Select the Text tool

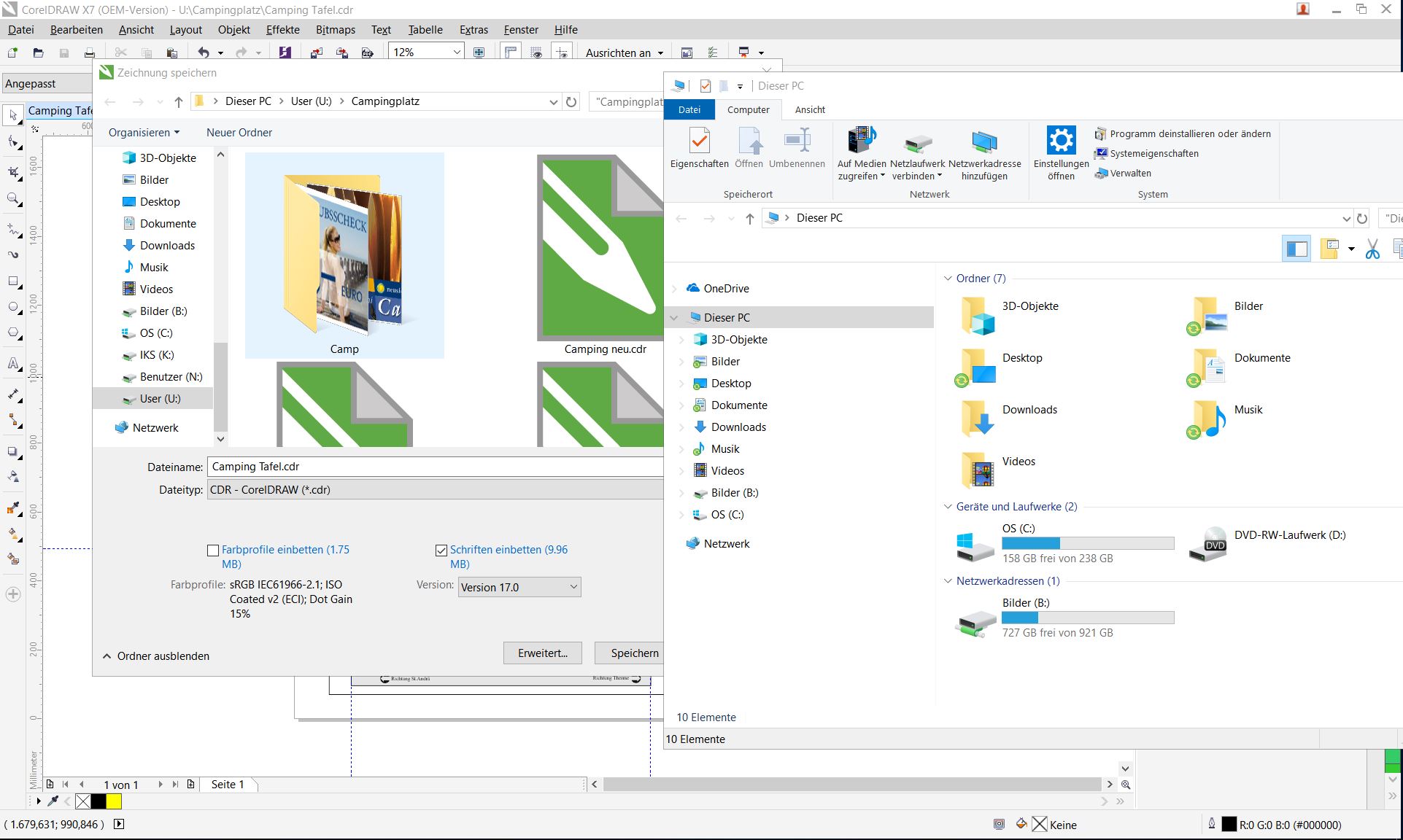(13, 363)
